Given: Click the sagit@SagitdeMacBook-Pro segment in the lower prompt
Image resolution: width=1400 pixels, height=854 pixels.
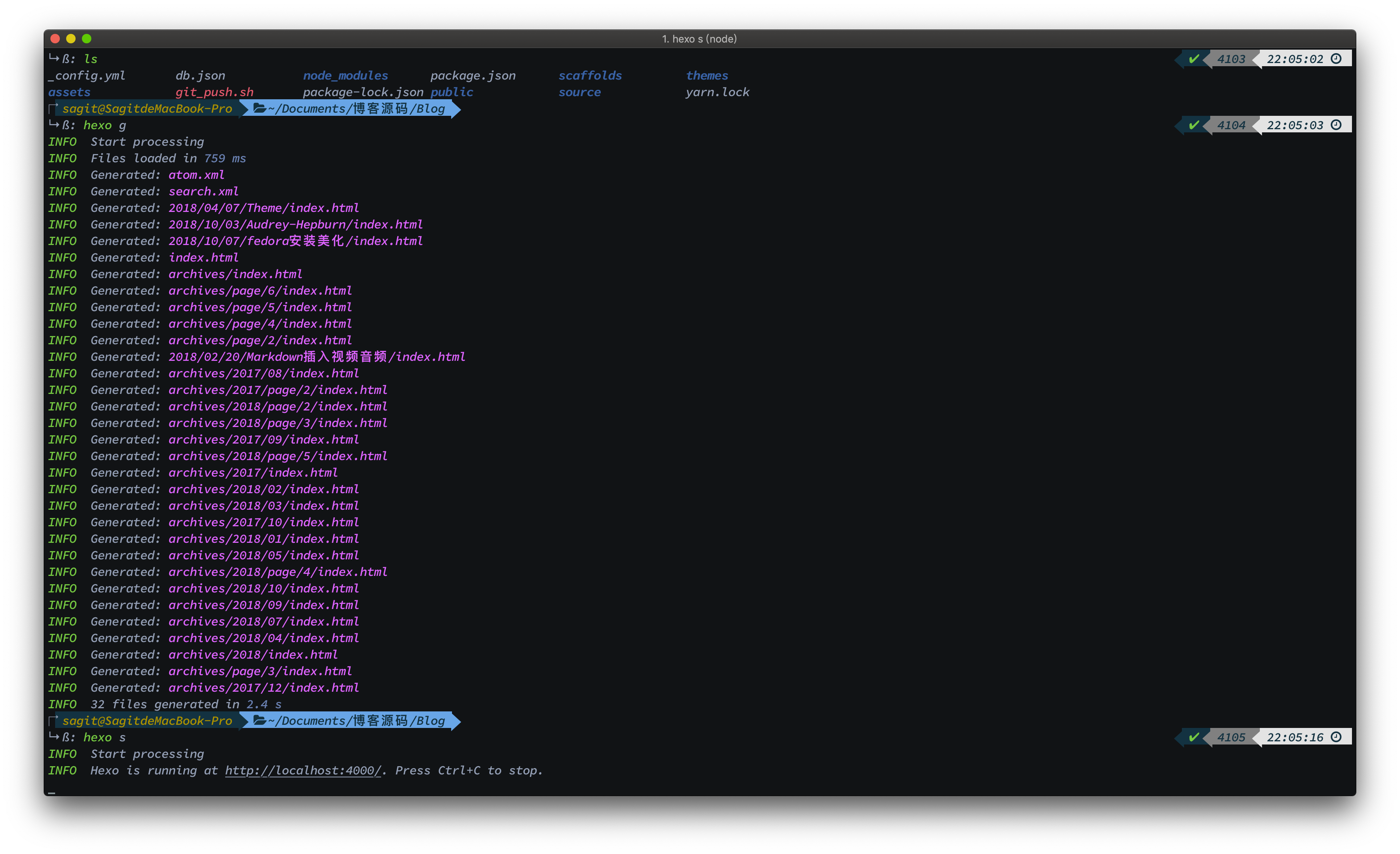Looking at the screenshot, I should pos(147,721).
